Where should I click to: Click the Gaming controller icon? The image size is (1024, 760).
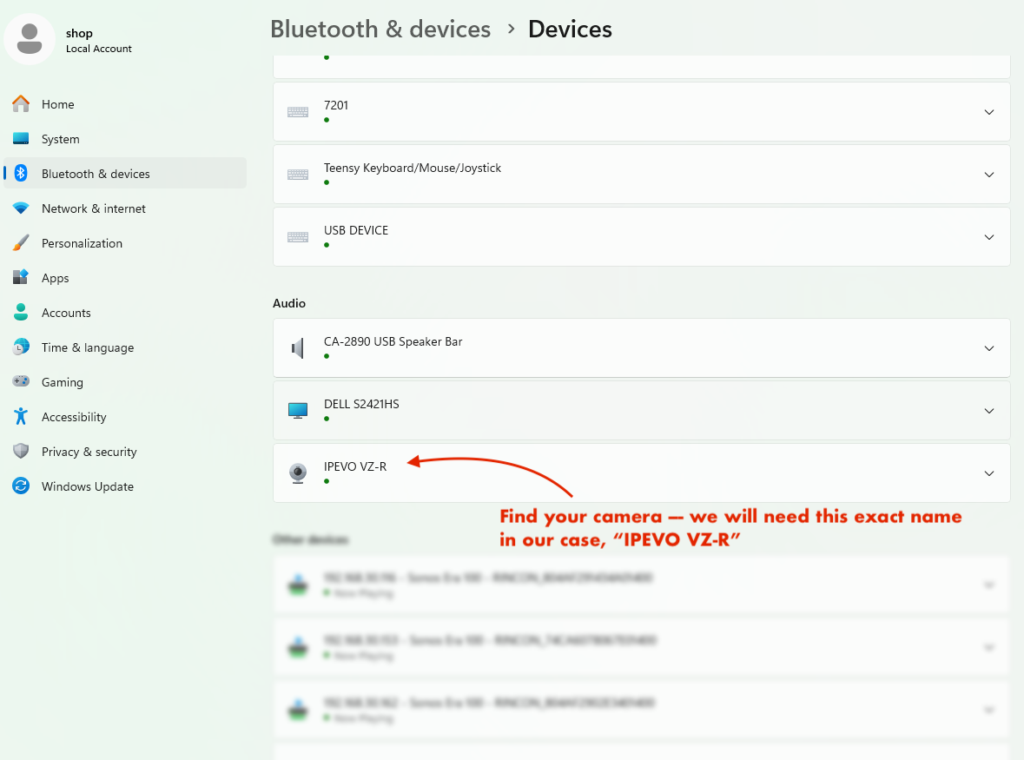21,382
